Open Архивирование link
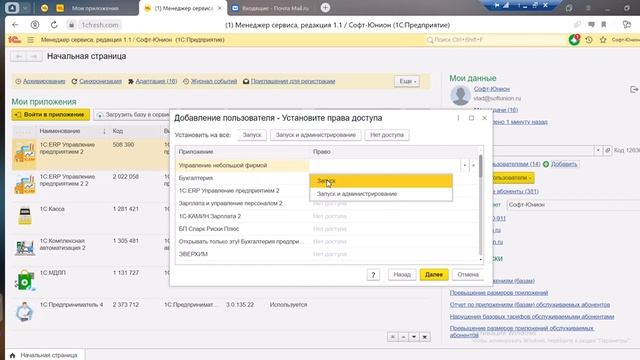640x360 pixels. 44,81
